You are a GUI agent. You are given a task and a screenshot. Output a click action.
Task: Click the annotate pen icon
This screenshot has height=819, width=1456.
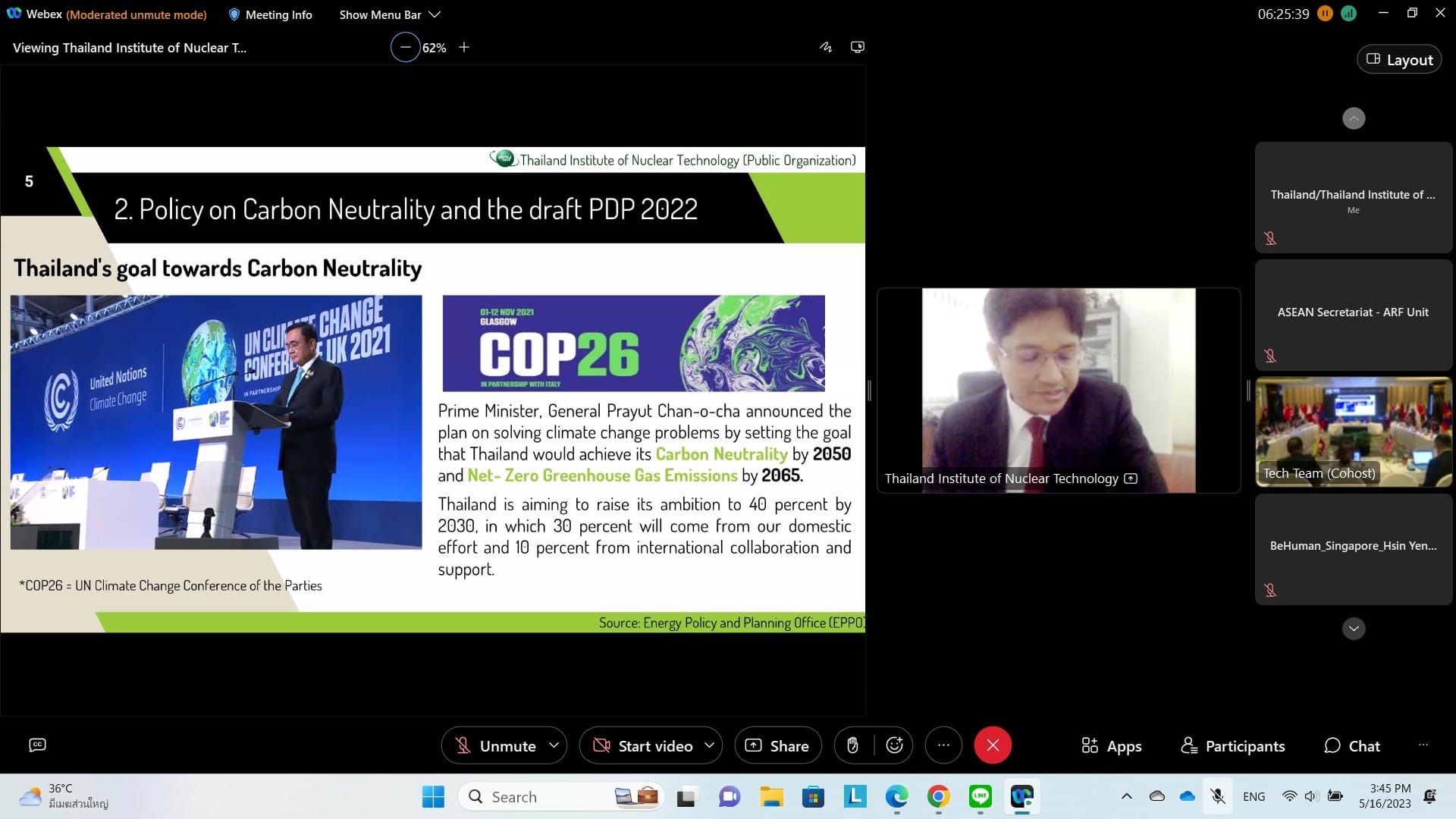point(826,47)
